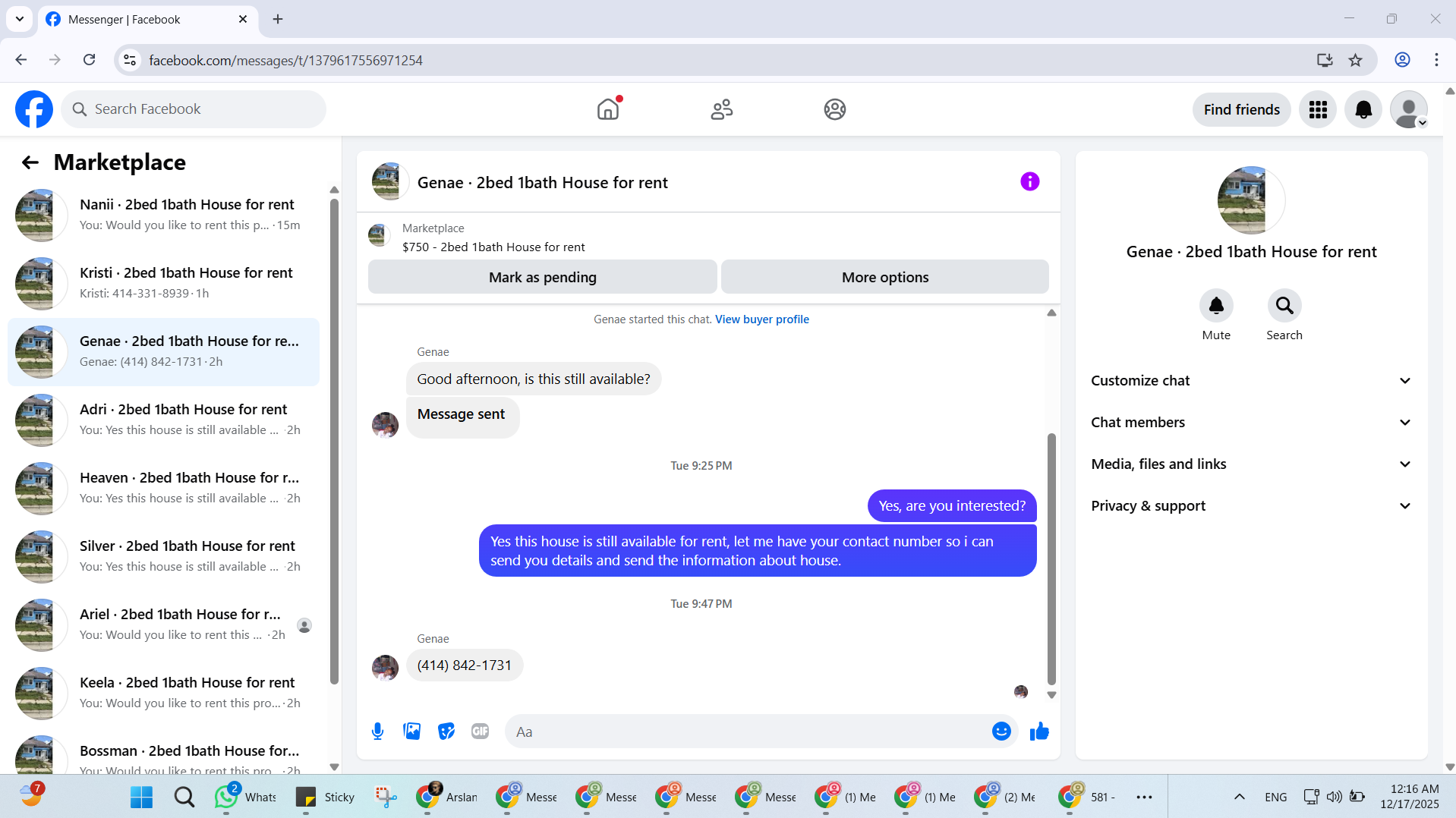The image size is (1456, 818).
Task: Expand Media, files and links section
Action: (1251, 464)
